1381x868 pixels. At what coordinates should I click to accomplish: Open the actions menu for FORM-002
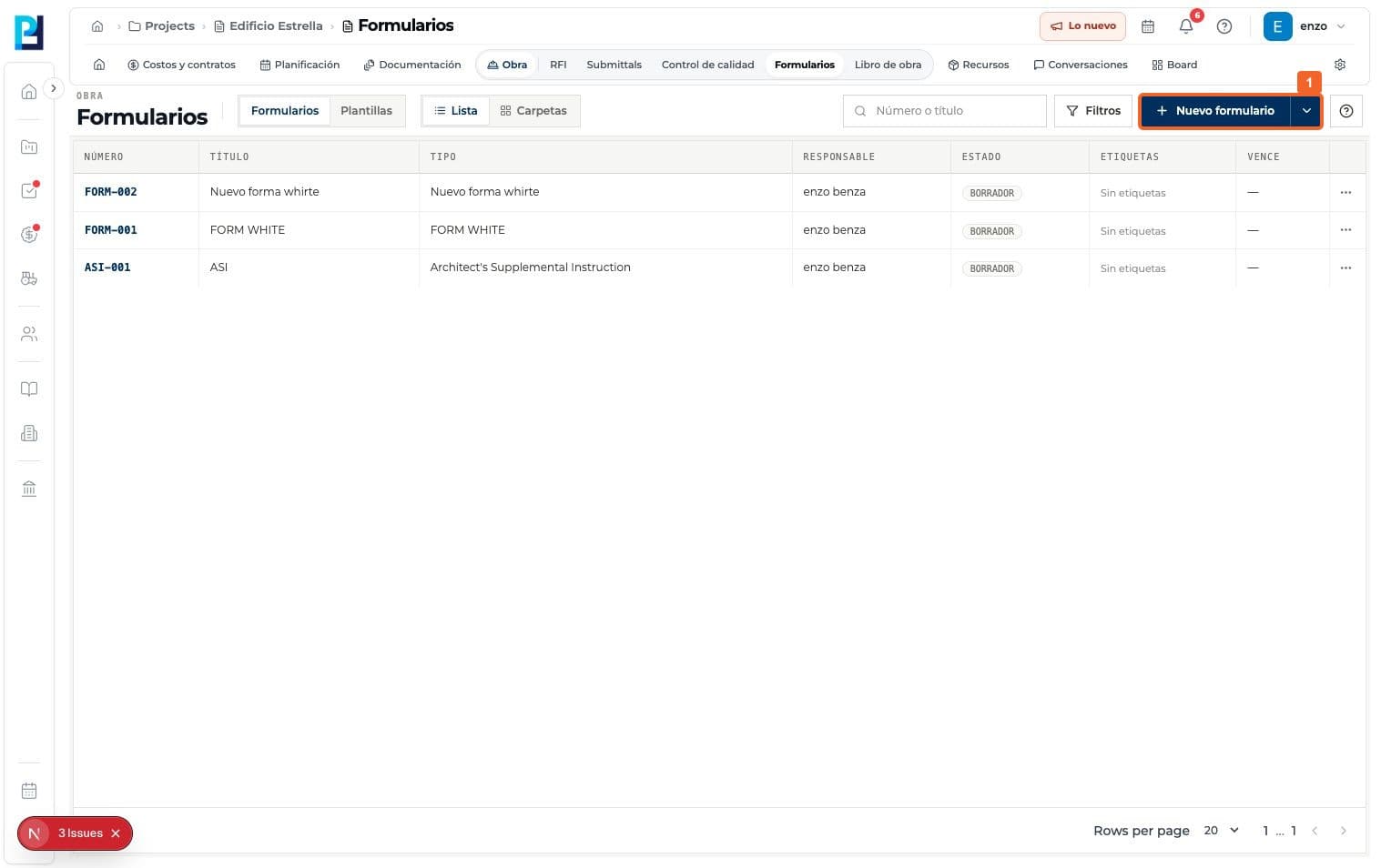[1345, 193]
